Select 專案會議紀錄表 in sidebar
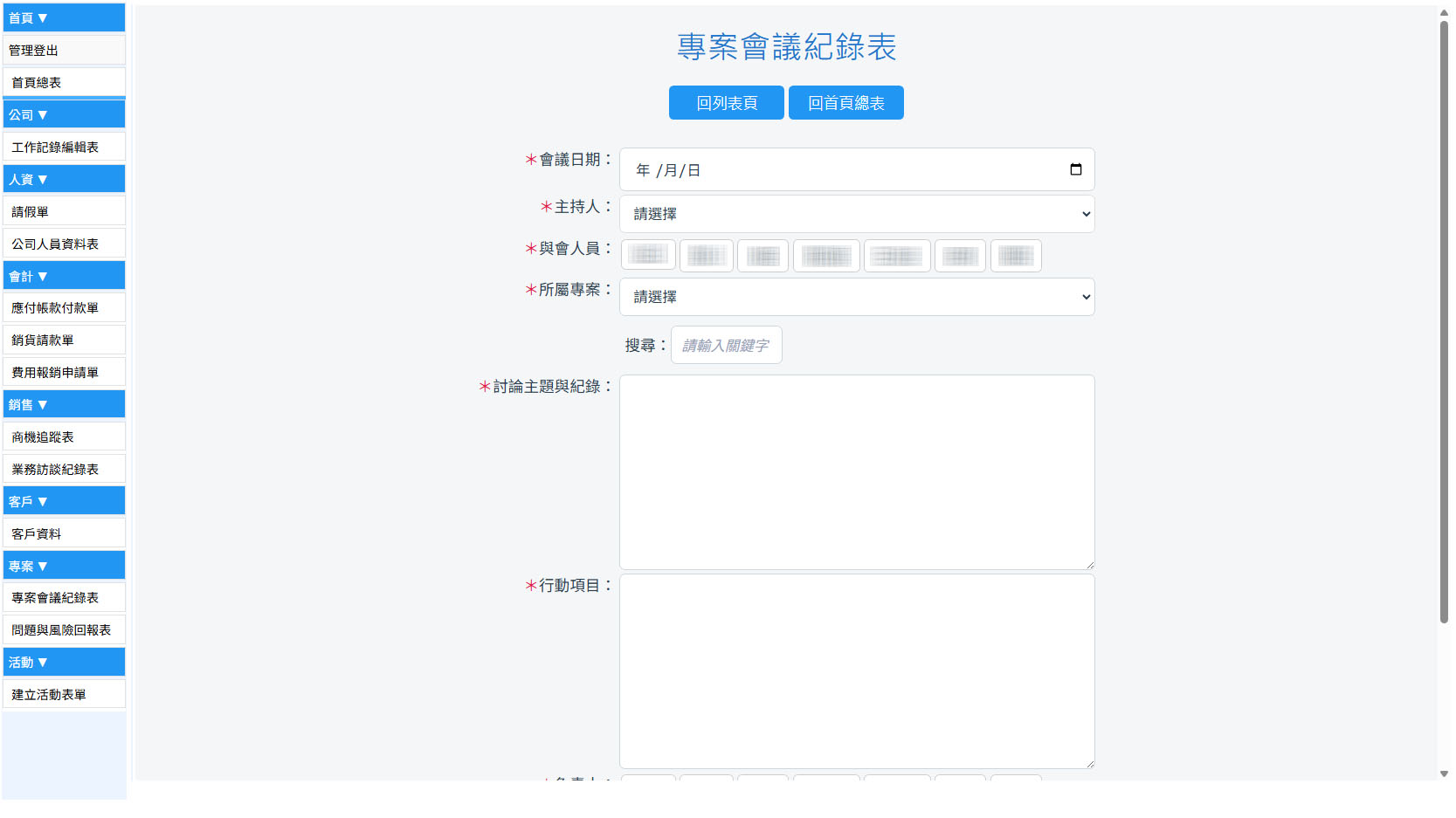Image resolution: width=1456 pixels, height=818 pixels. pyautogui.click(x=64, y=597)
